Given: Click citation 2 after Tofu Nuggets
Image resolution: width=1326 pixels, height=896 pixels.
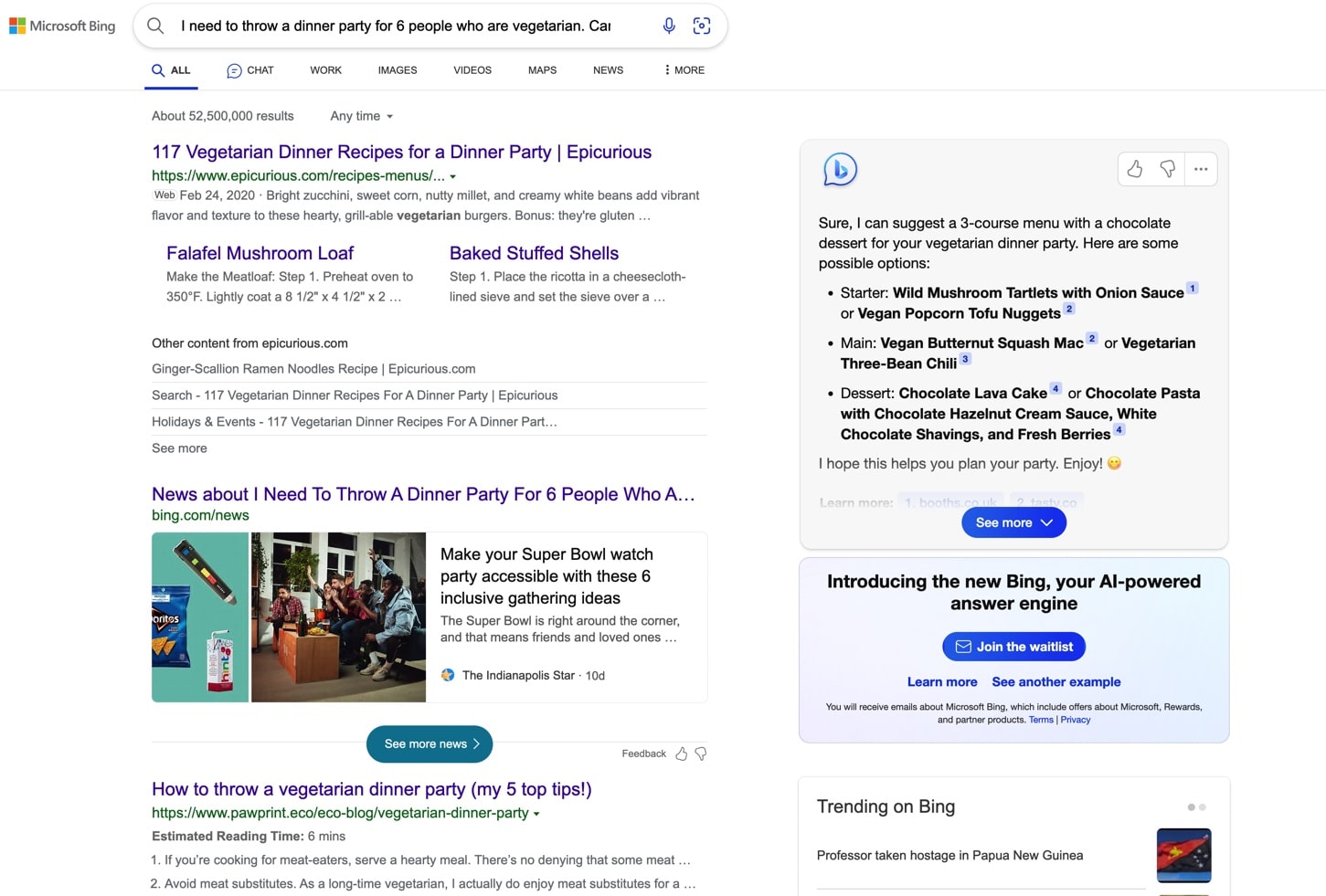Looking at the screenshot, I should tap(1069, 309).
